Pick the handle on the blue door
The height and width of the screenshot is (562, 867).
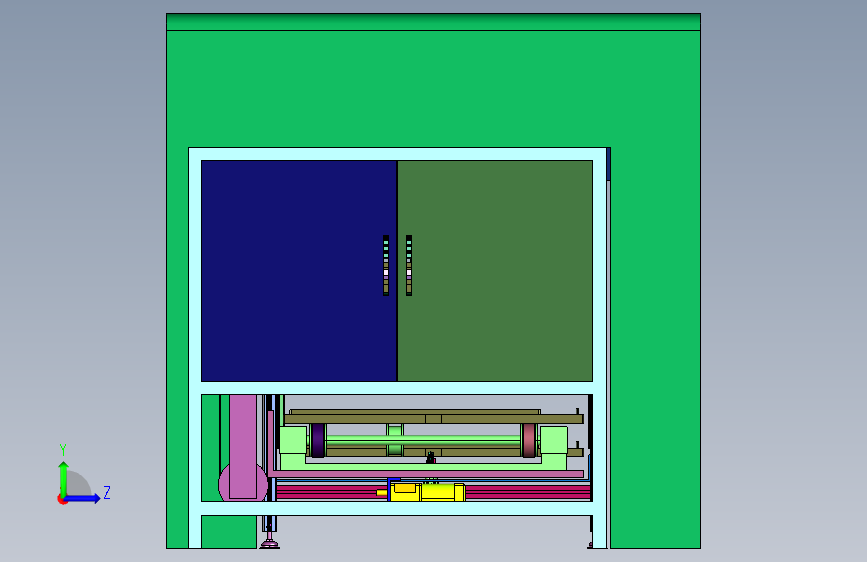(386, 266)
